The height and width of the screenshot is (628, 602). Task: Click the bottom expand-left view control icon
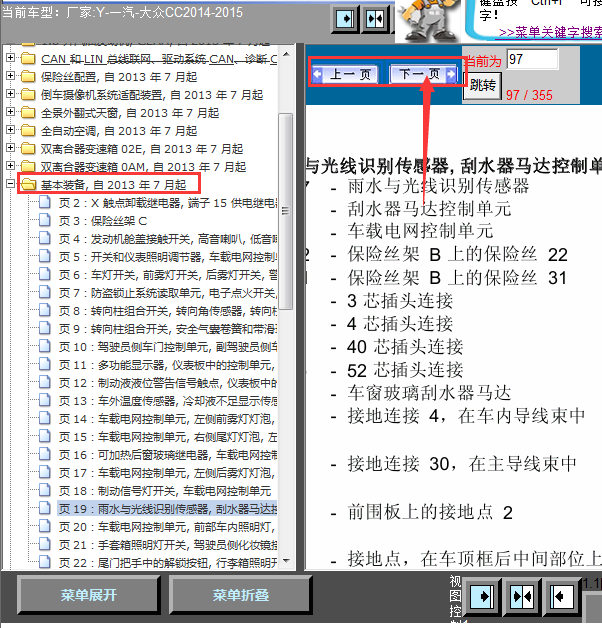561,595
